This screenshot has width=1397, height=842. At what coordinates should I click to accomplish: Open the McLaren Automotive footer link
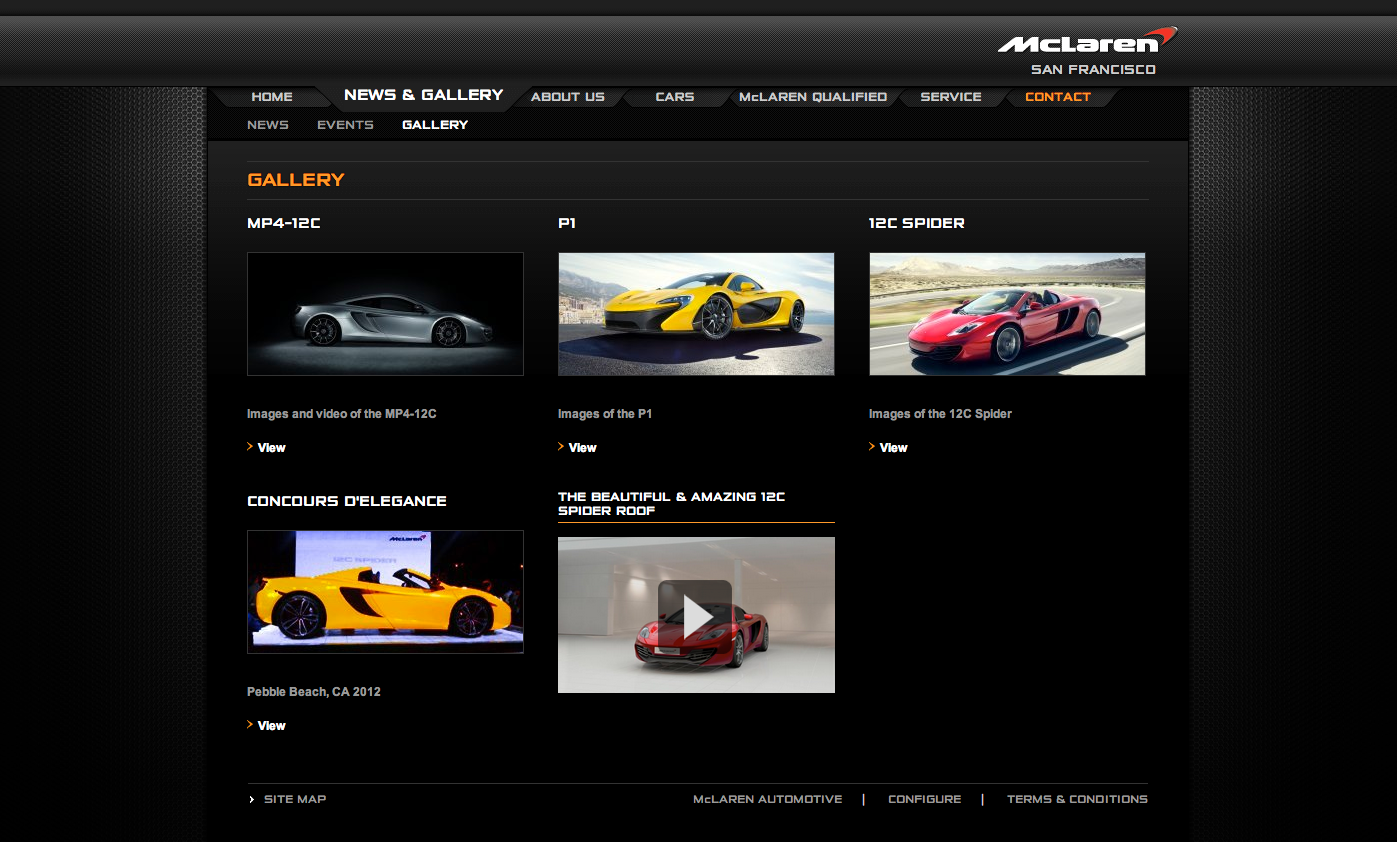[768, 799]
